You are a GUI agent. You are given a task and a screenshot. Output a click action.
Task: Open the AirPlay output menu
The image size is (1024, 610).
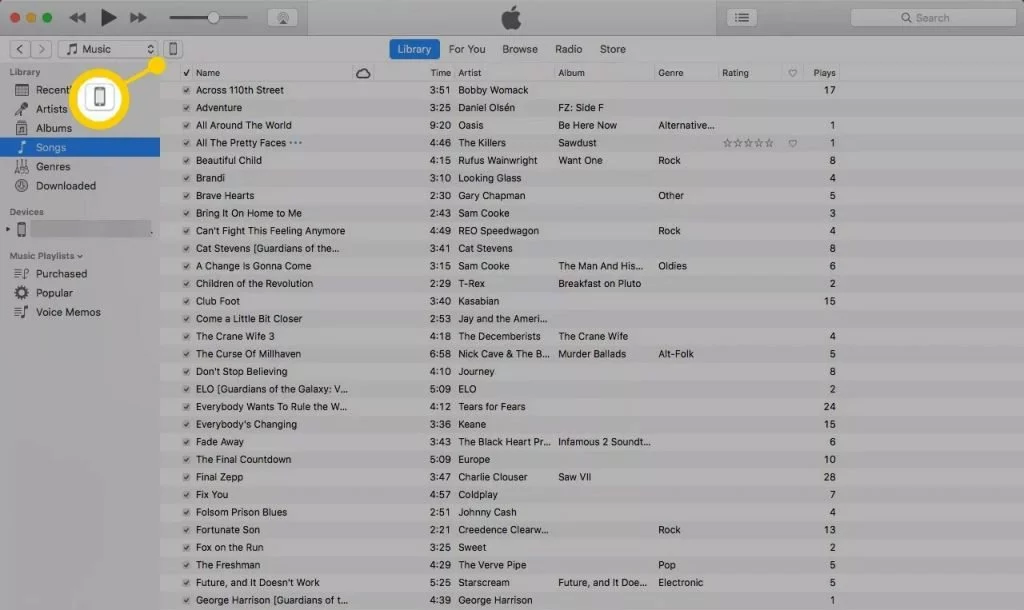282,18
